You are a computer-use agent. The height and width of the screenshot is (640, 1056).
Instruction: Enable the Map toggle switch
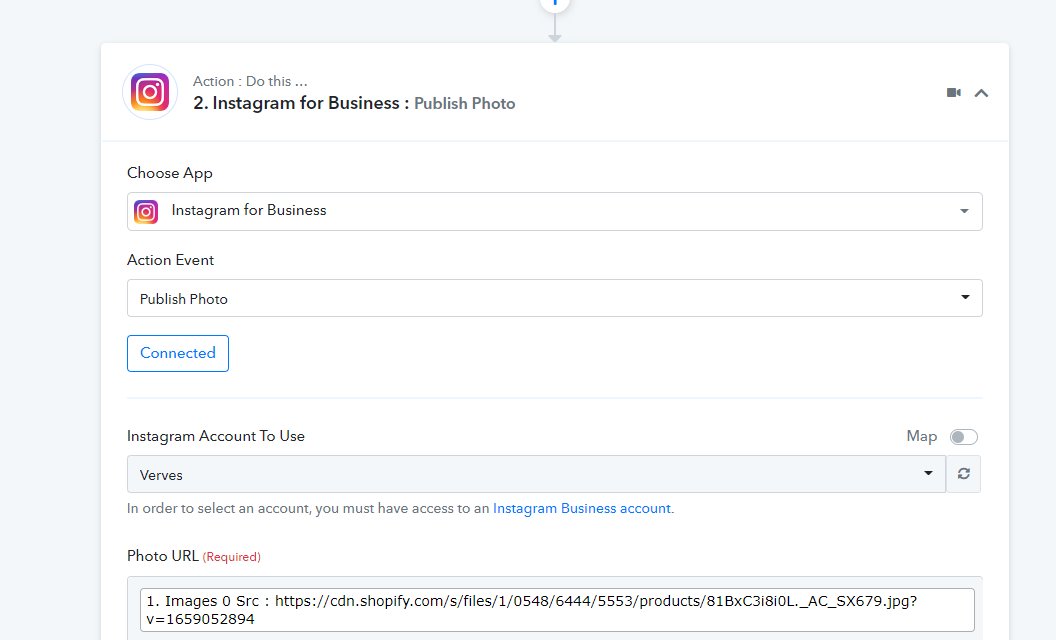964,437
